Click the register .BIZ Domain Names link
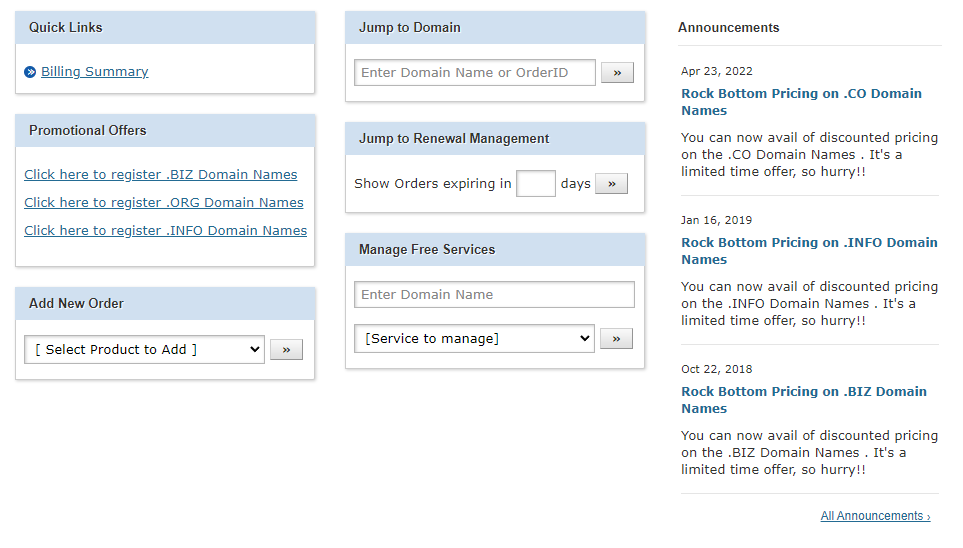 point(161,175)
